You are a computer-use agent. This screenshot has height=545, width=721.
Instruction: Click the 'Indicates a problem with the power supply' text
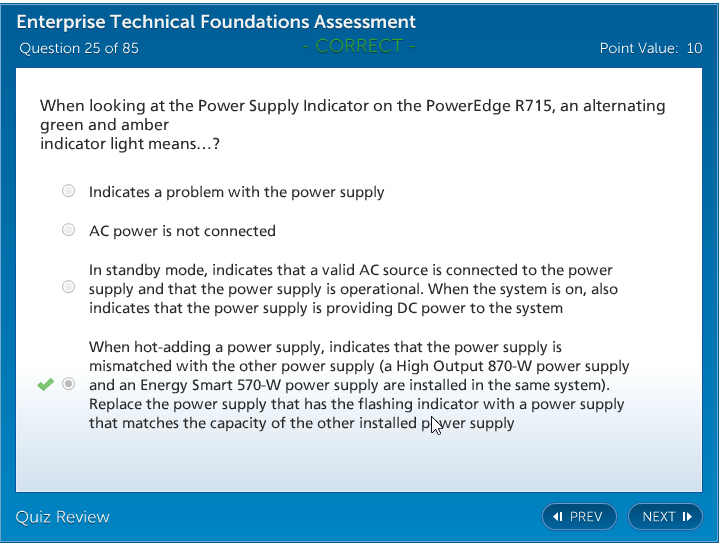[236, 192]
